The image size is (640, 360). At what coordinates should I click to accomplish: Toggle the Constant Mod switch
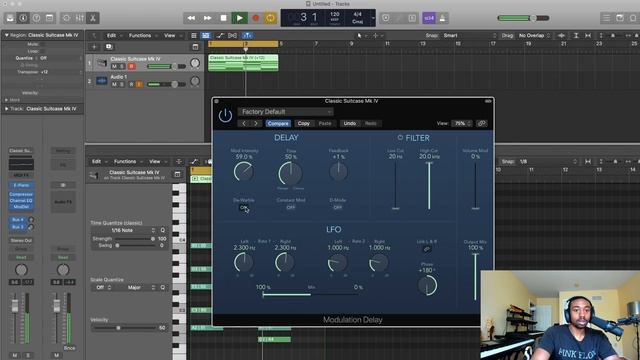(291, 207)
